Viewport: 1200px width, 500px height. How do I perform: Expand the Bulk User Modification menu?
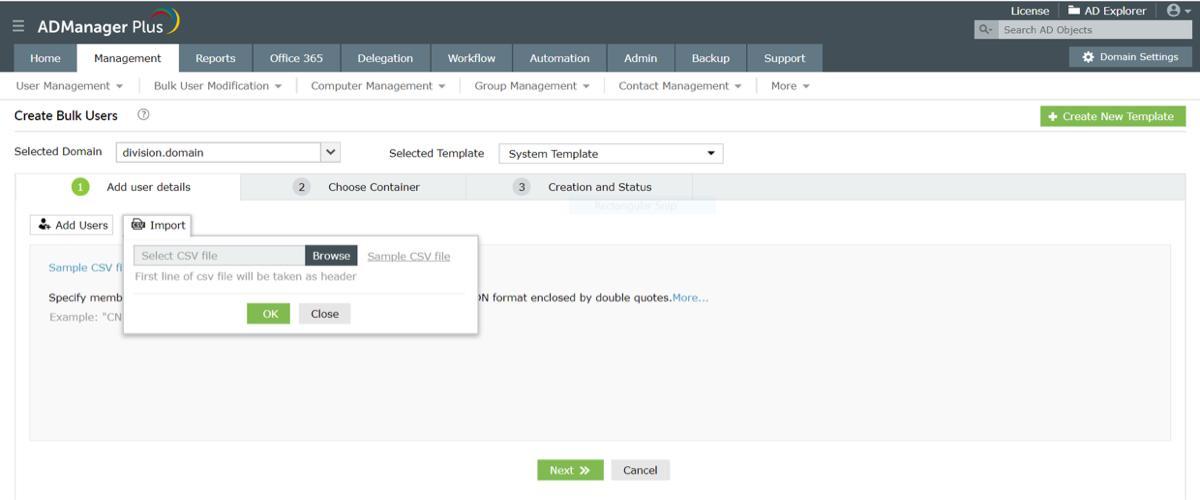click(218, 86)
